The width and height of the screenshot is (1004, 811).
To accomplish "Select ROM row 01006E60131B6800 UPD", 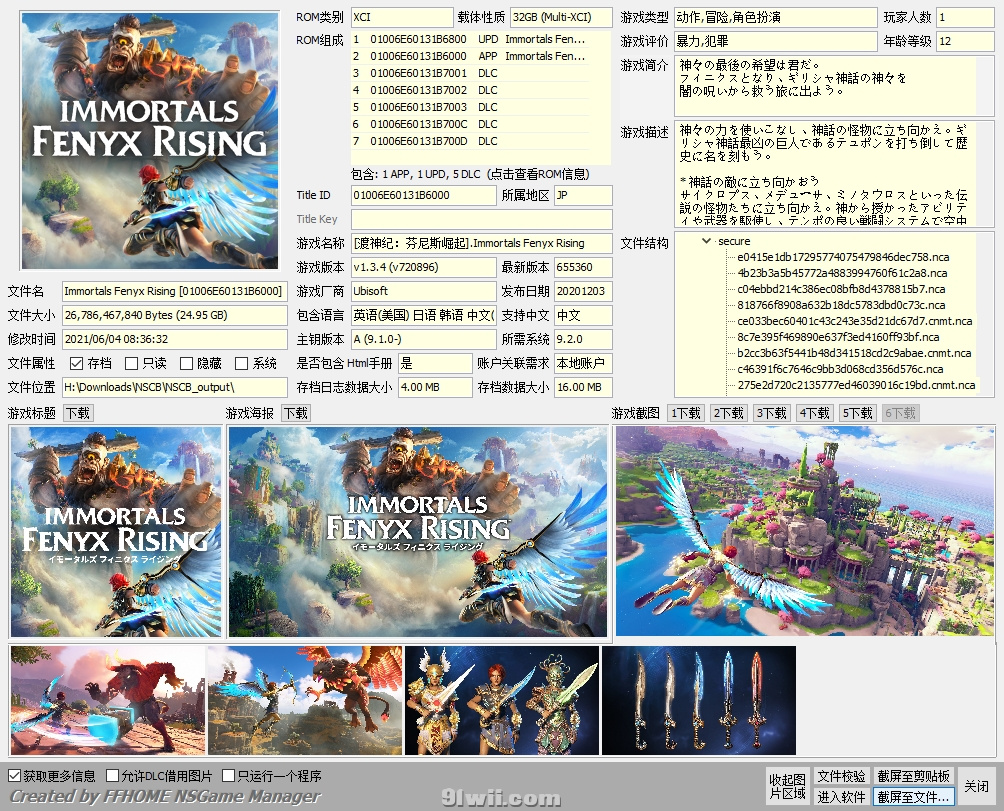I will [x=471, y=39].
